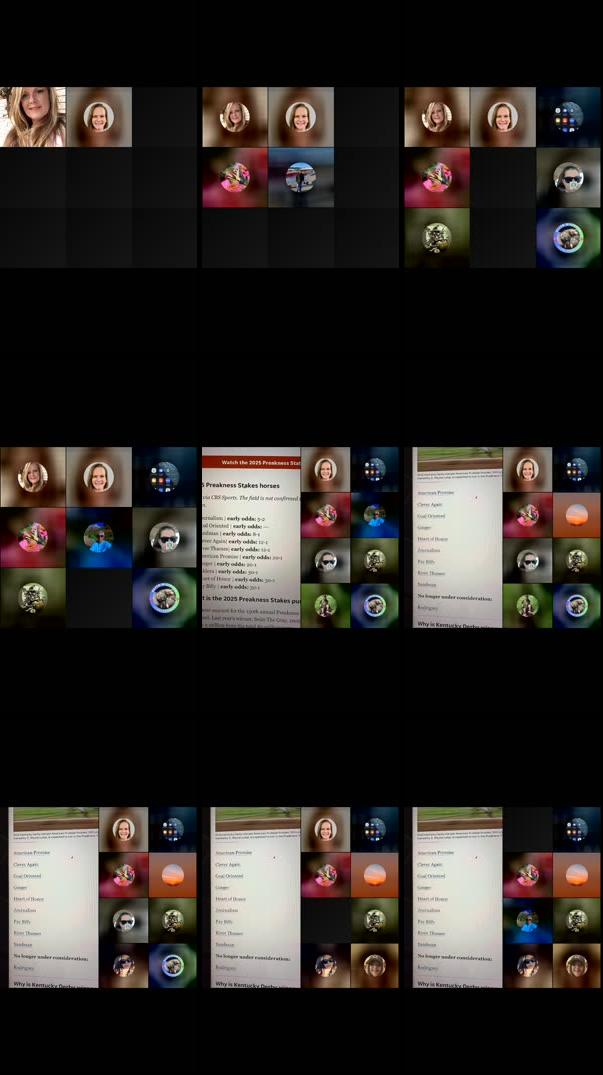603x1075 pixels.
Task: Click the 'Preakness Stakes horses' heading
Action: coord(241,485)
